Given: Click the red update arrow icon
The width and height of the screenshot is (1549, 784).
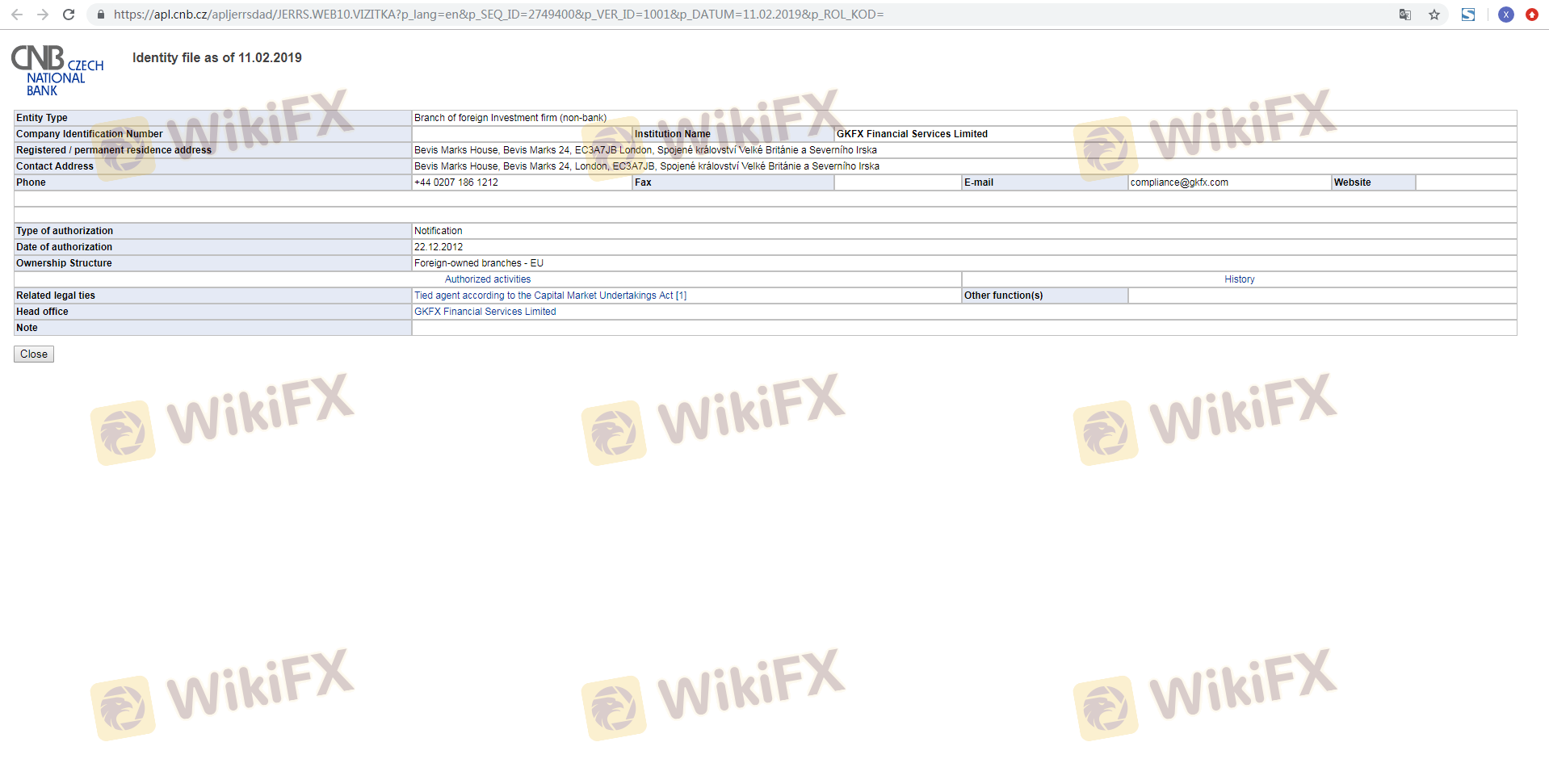Looking at the screenshot, I should click(1532, 15).
